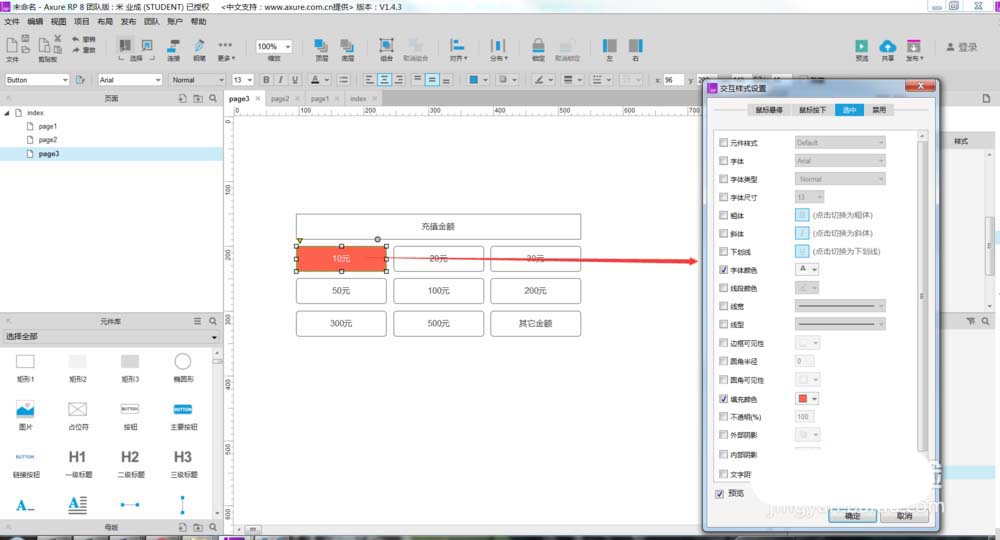Click the Align tool icon
This screenshot has height=540, width=1000.
458,45
